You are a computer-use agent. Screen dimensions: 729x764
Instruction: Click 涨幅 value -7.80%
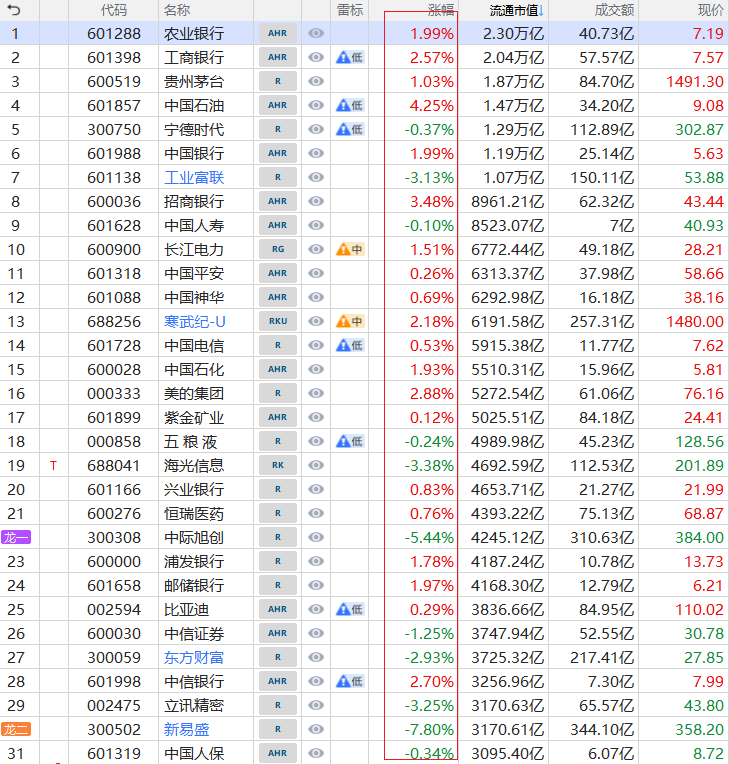(x=429, y=729)
